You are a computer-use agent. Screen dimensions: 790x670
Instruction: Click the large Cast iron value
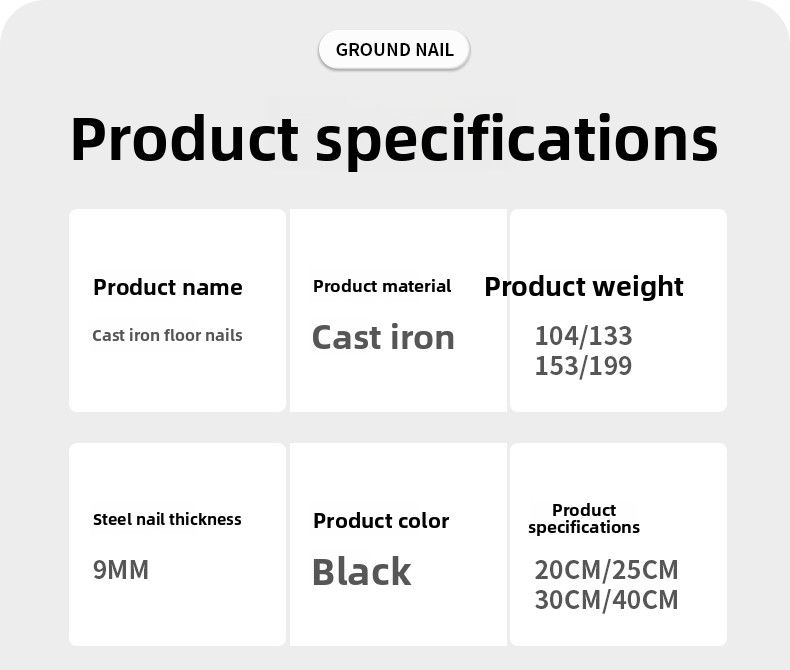[383, 337]
